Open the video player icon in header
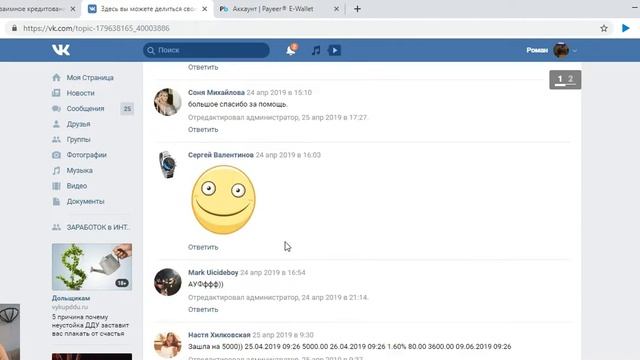640x360 pixels. (x=334, y=50)
